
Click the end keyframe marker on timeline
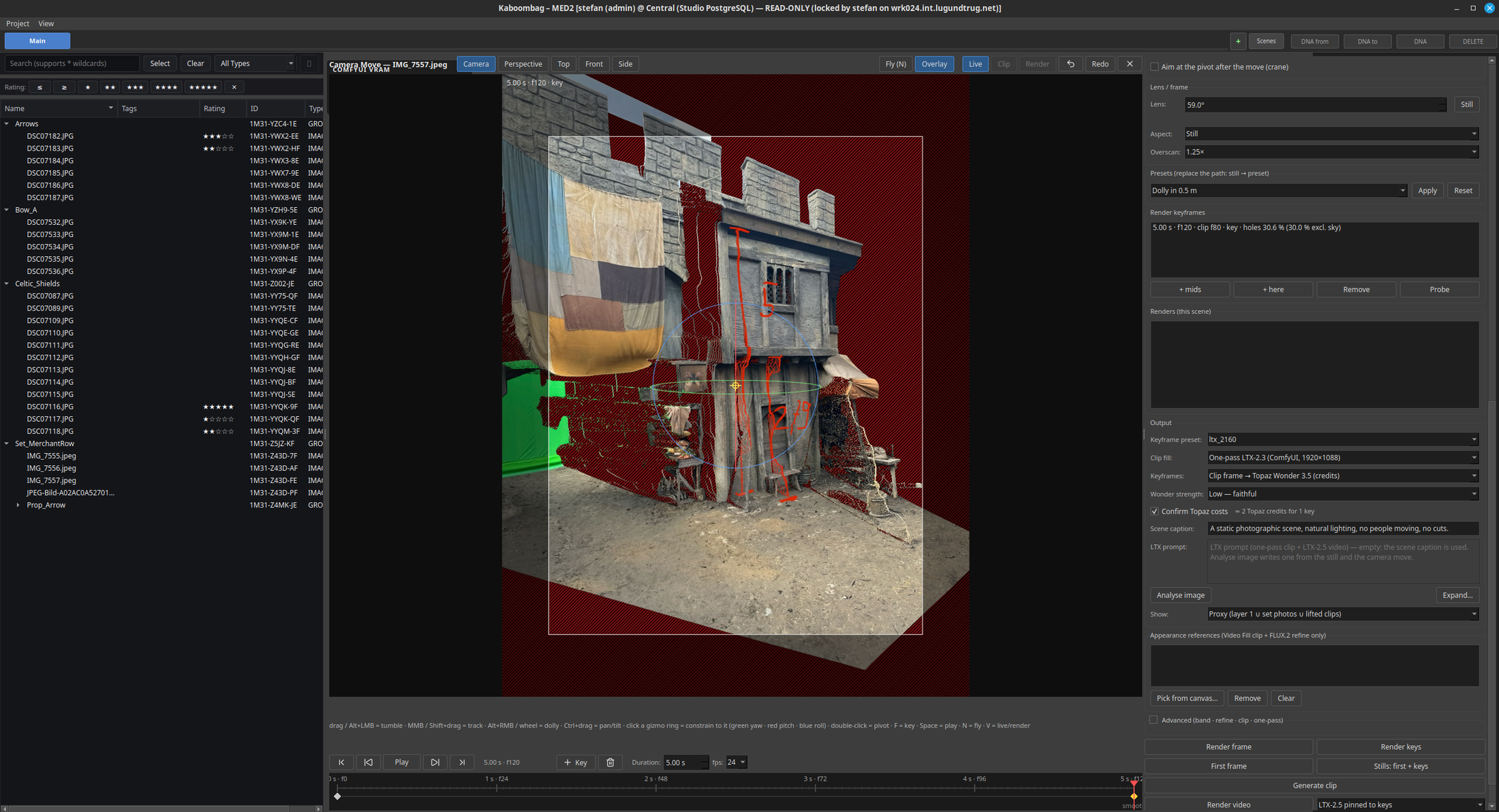[1134, 796]
